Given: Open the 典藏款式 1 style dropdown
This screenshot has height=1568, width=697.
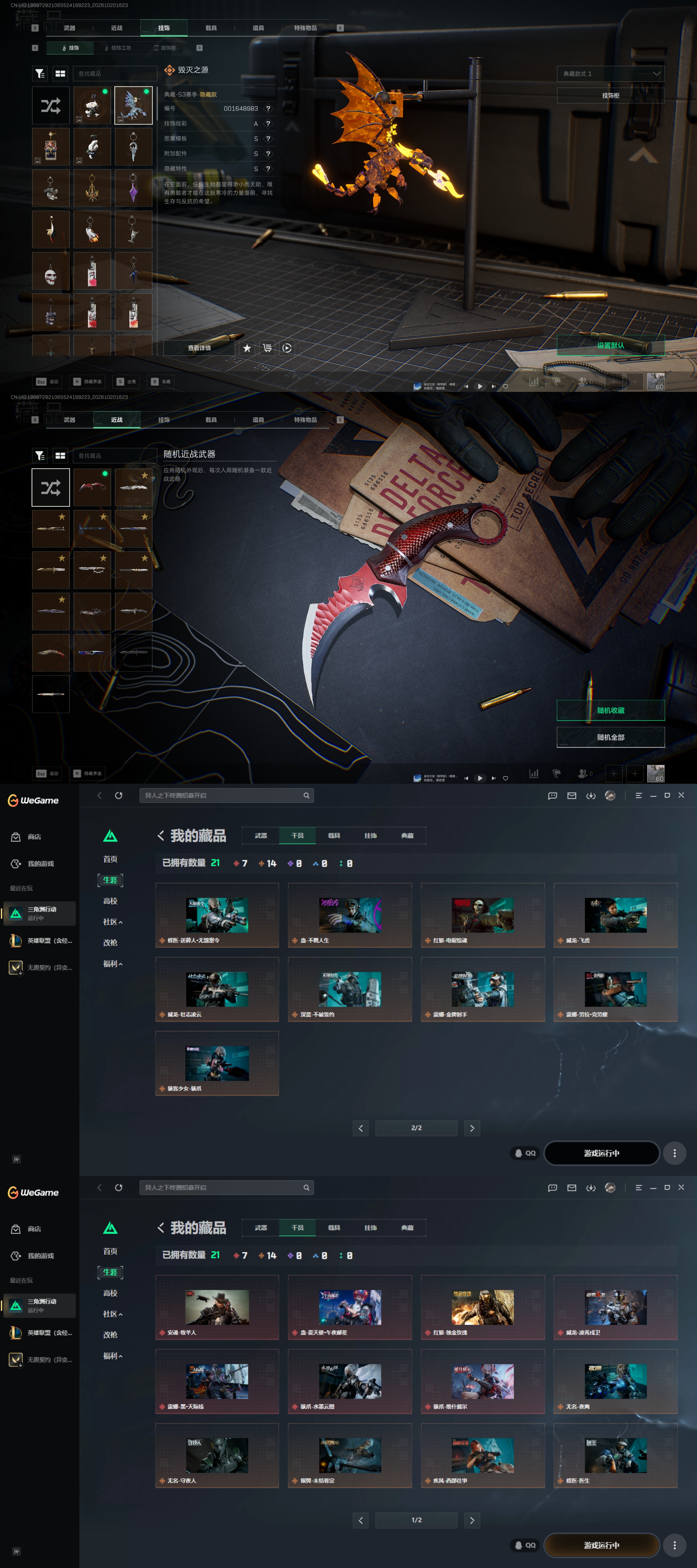Looking at the screenshot, I should [610, 74].
